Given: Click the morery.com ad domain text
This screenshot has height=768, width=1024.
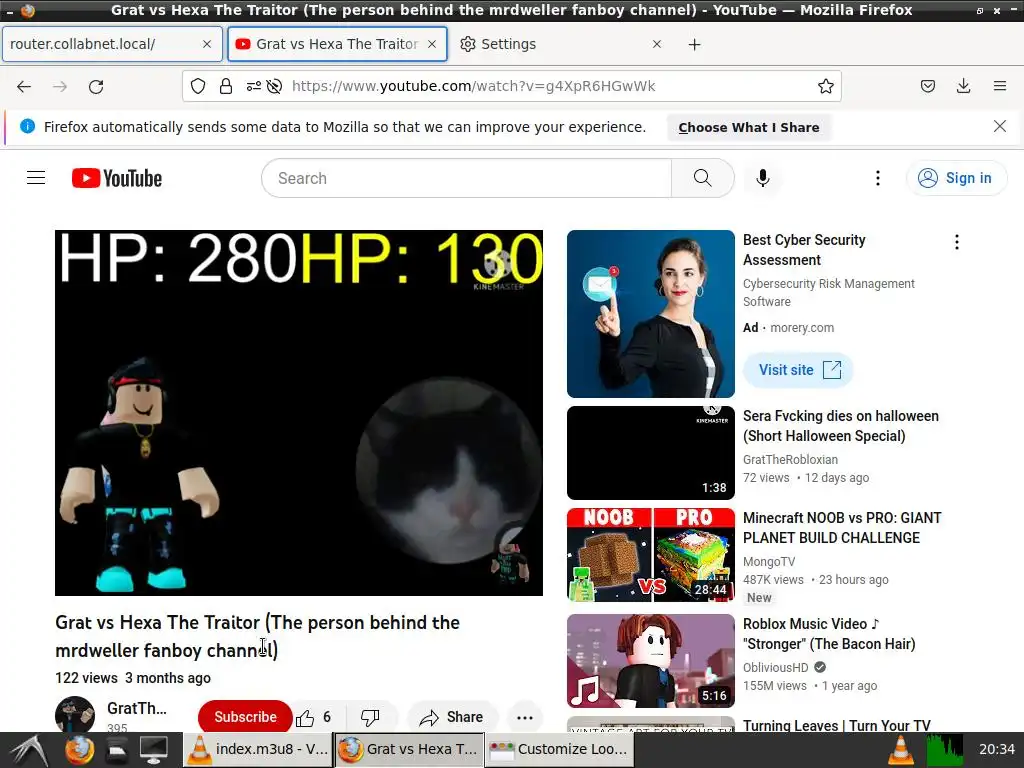Looking at the screenshot, I should click(x=801, y=328).
